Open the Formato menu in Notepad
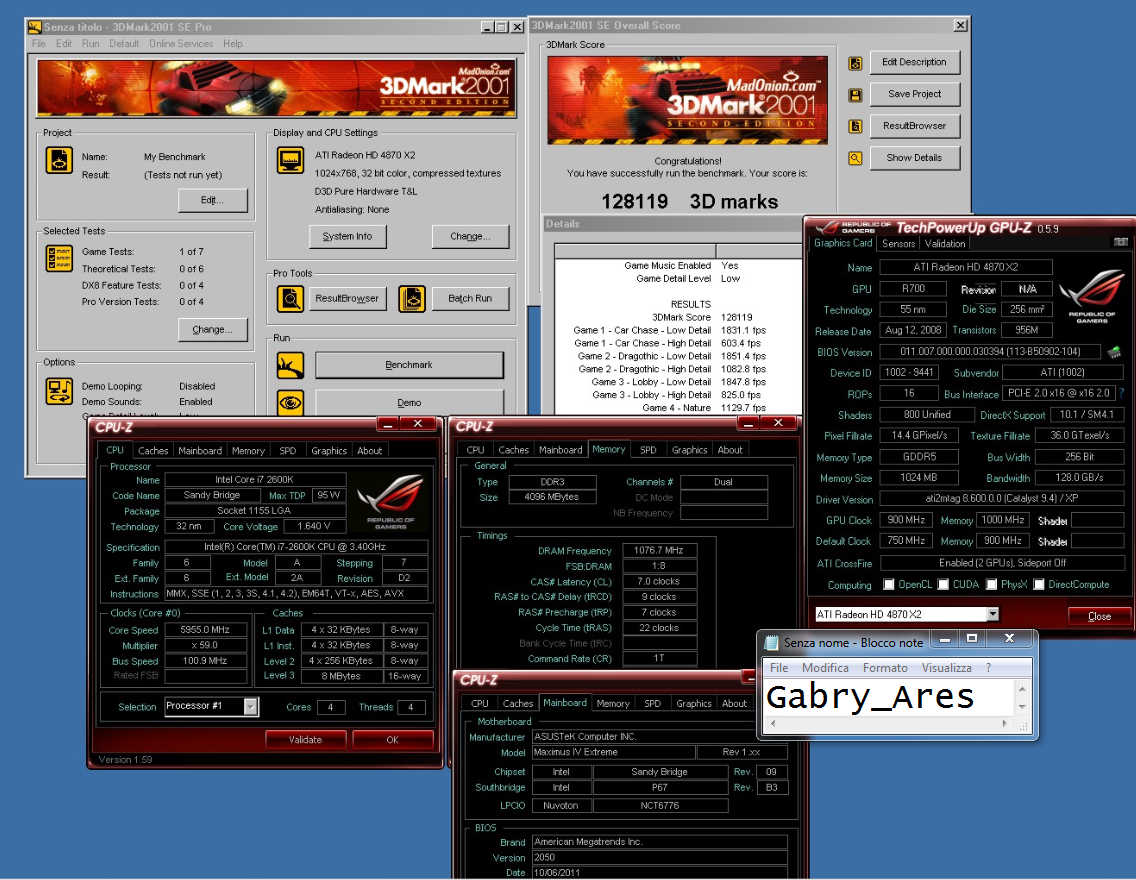This screenshot has height=880, width=1136. pyautogui.click(x=885, y=668)
